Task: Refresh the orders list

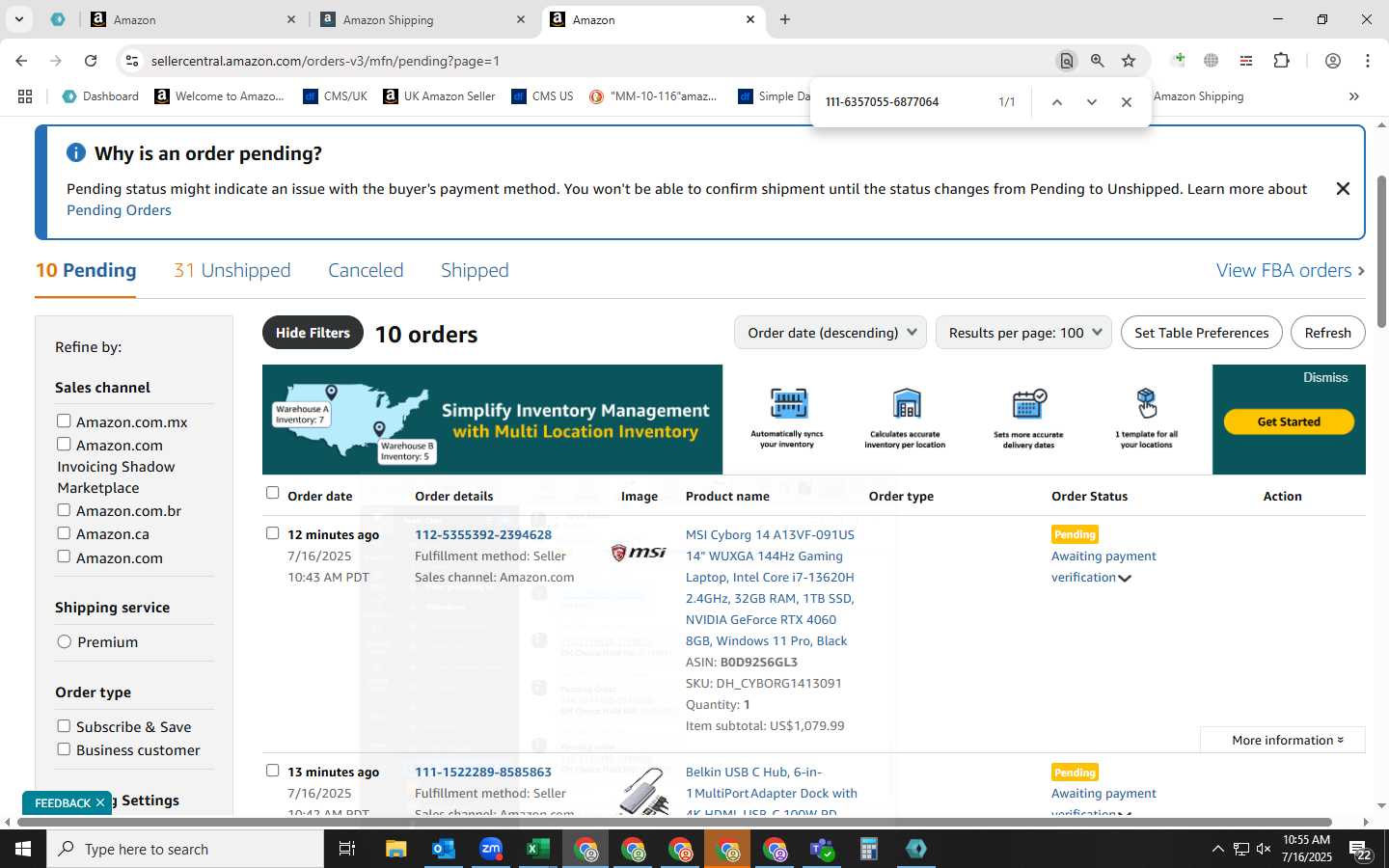Action: [x=1327, y=333]
